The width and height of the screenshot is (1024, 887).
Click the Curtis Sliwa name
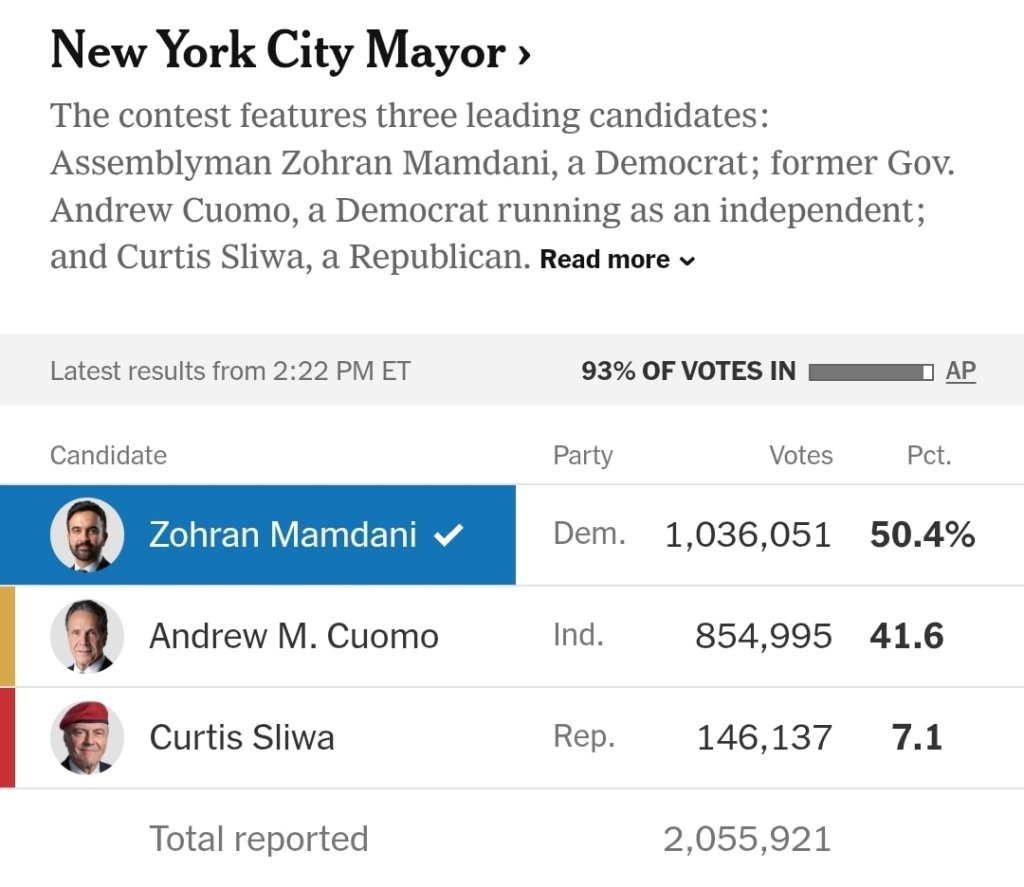(241, 737)
